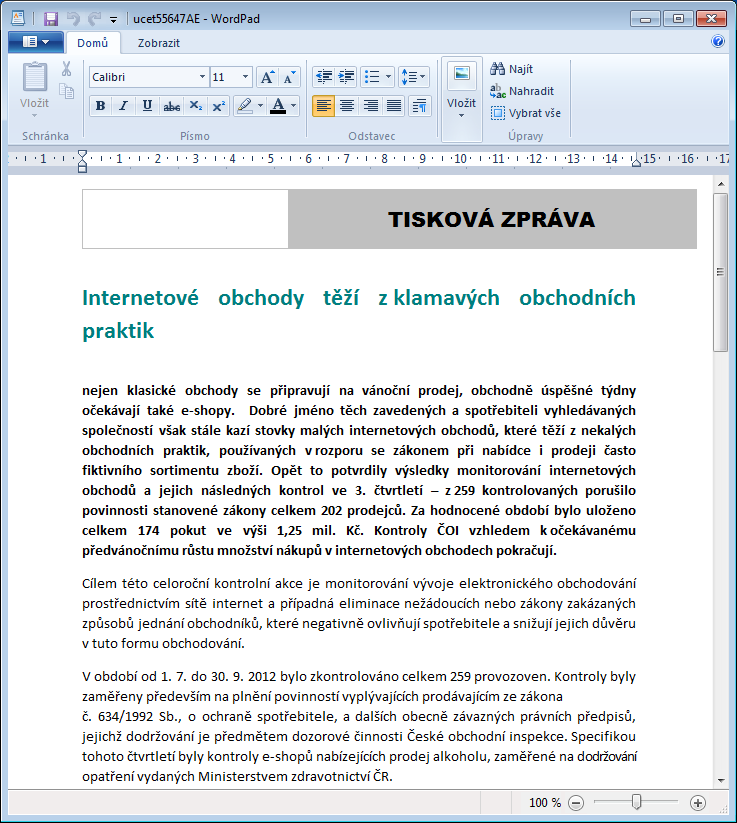The height and width of the screenshot is (823, 737).
Task: Apply strikethrough formatting
Action: 172,106
